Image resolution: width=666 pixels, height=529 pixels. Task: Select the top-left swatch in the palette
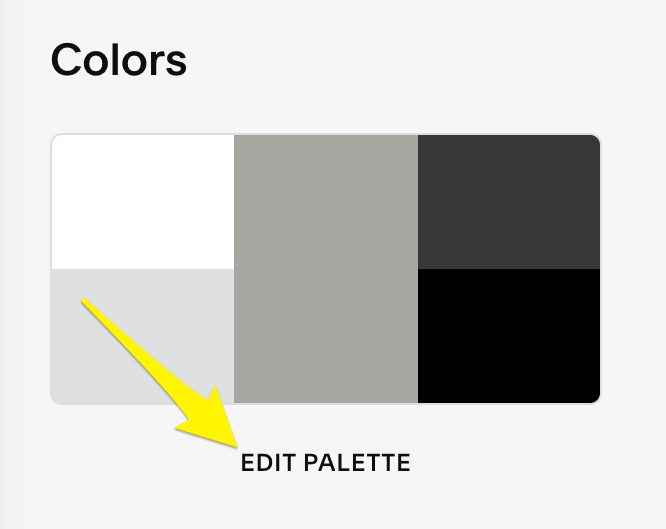point(142,202)
